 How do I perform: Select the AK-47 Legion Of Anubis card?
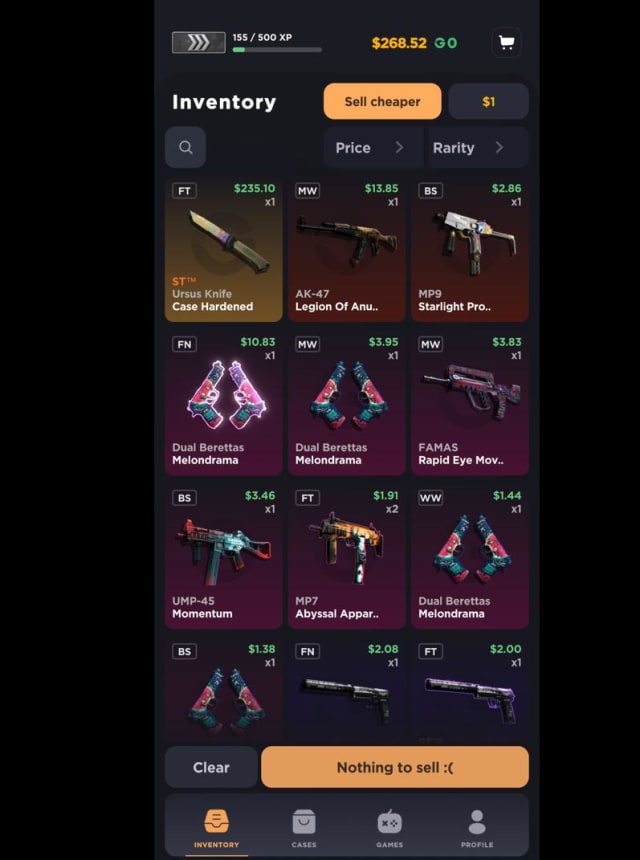(x=347, y=250)
